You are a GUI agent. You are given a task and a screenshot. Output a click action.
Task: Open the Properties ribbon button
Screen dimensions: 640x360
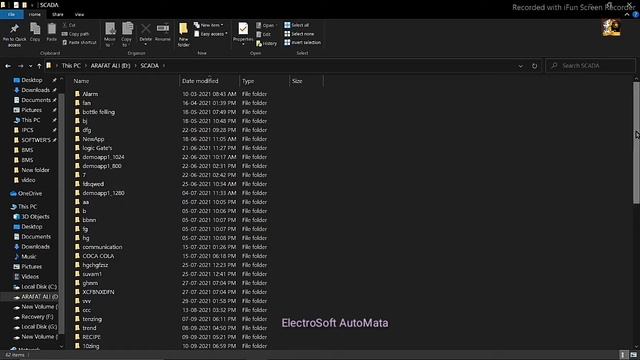(243, 33)
